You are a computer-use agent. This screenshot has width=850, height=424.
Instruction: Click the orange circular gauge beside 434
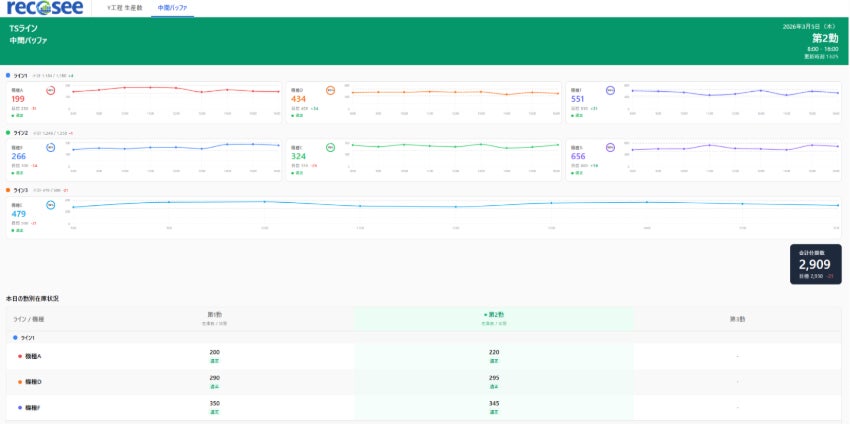pyautogui.click(x=330, y=91)
